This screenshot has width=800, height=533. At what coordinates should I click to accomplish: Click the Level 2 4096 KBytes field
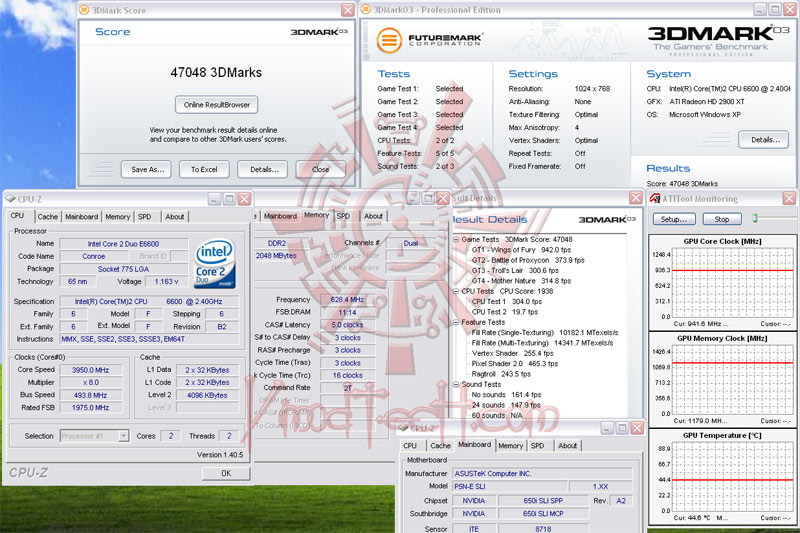coord(207,395)
